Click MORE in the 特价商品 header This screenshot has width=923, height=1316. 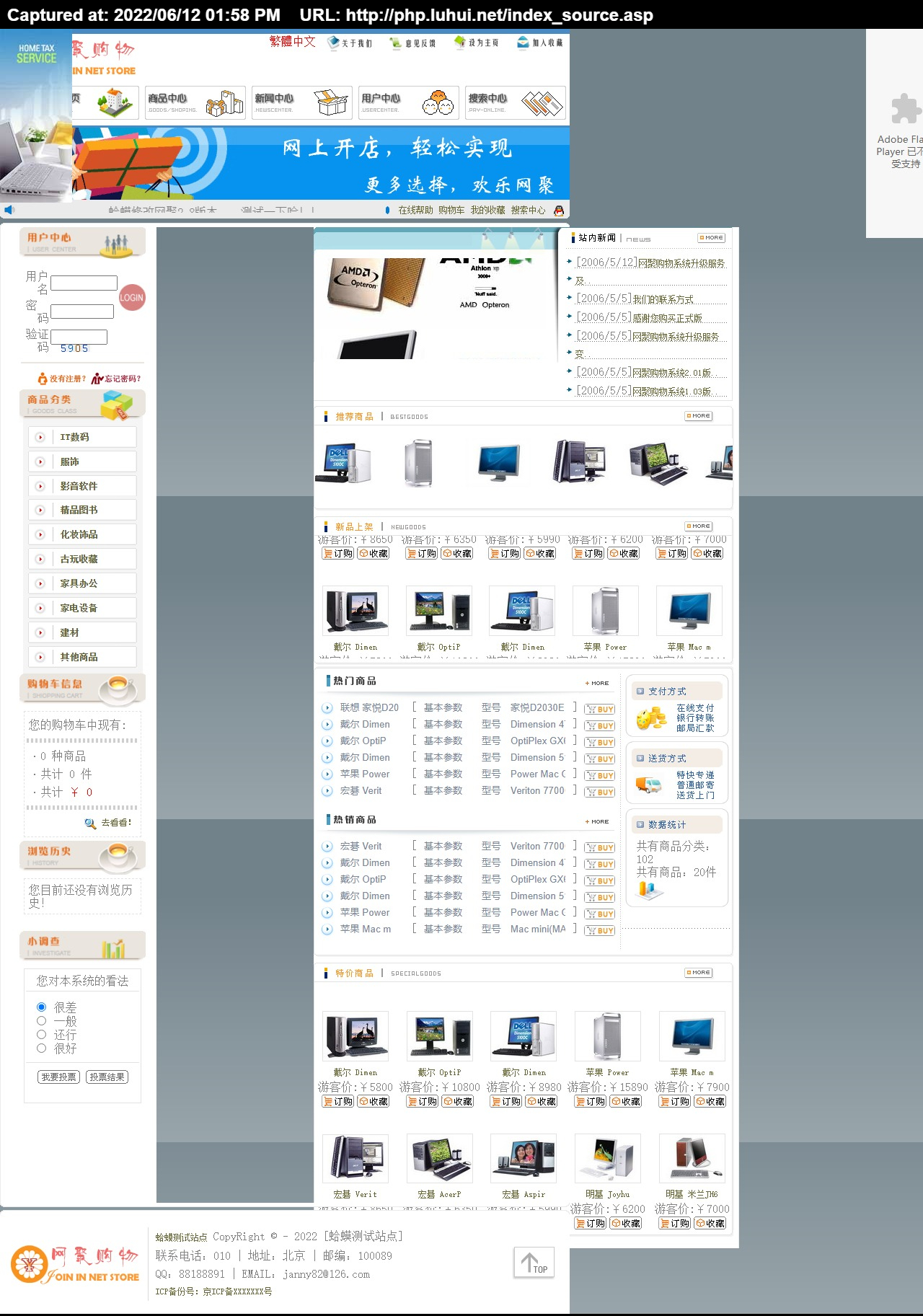point(699,973)
